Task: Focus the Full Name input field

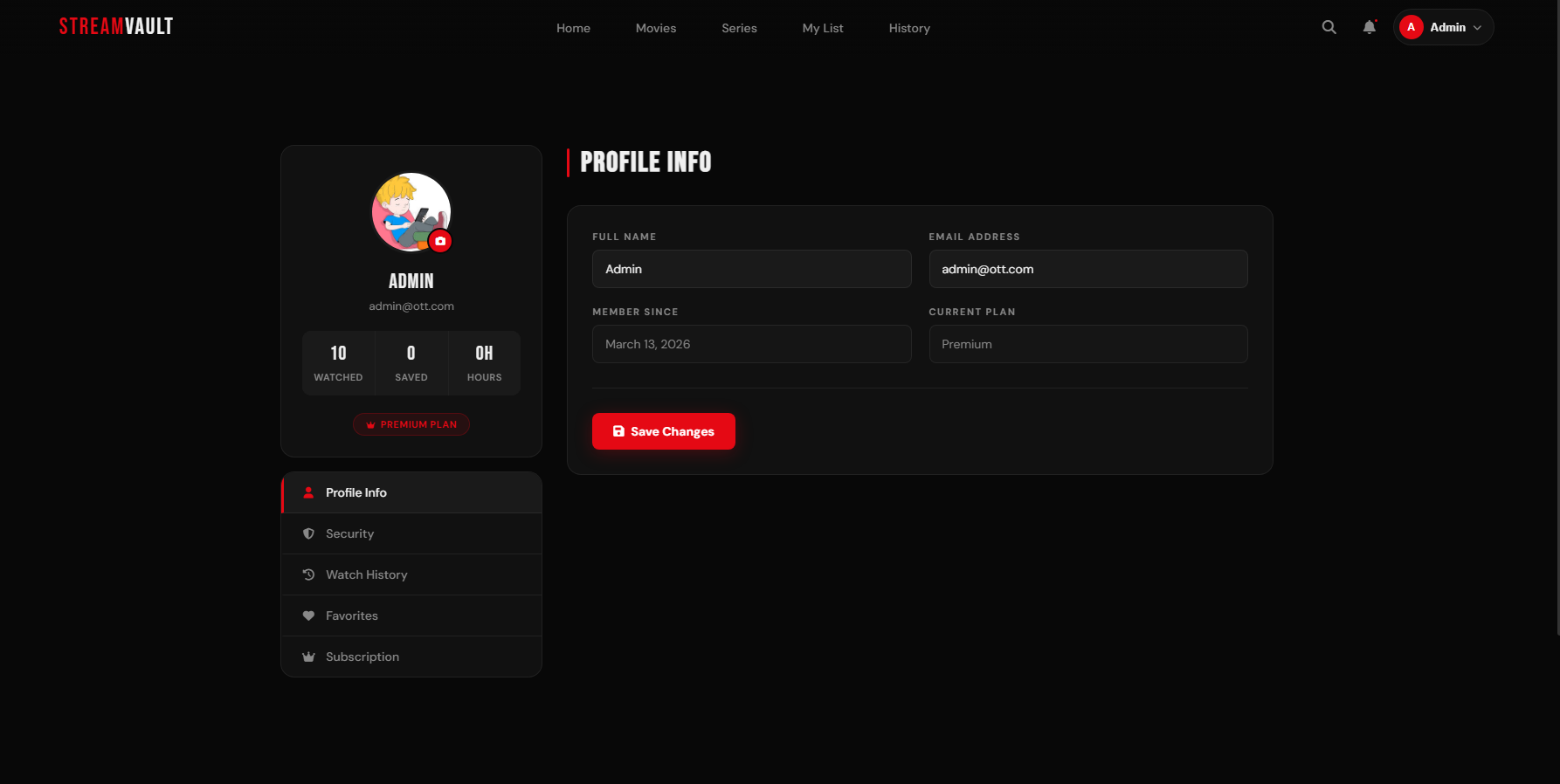Action: (x=751, y=269)
